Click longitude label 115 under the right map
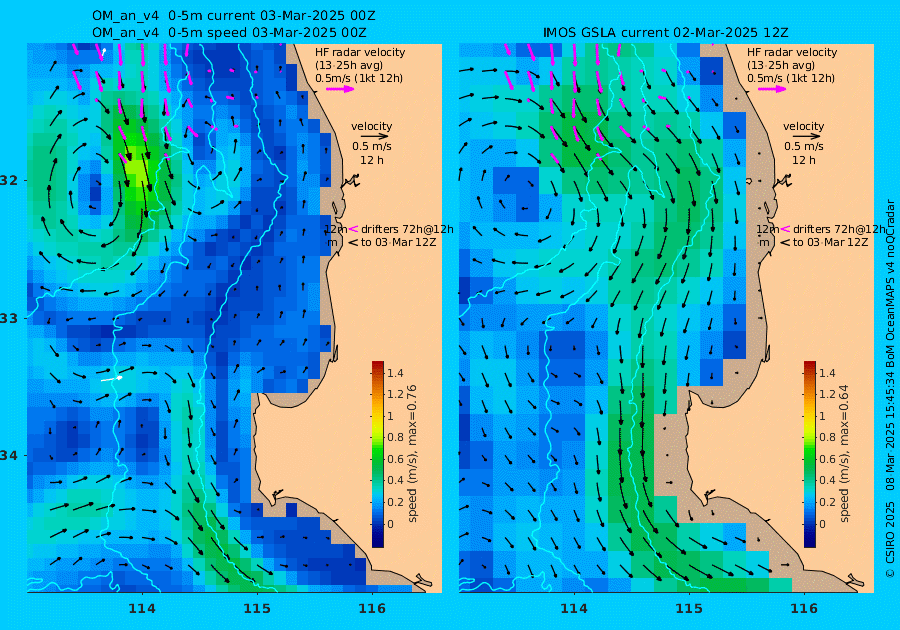Viewport: 900px width, 630px height. 689,609
